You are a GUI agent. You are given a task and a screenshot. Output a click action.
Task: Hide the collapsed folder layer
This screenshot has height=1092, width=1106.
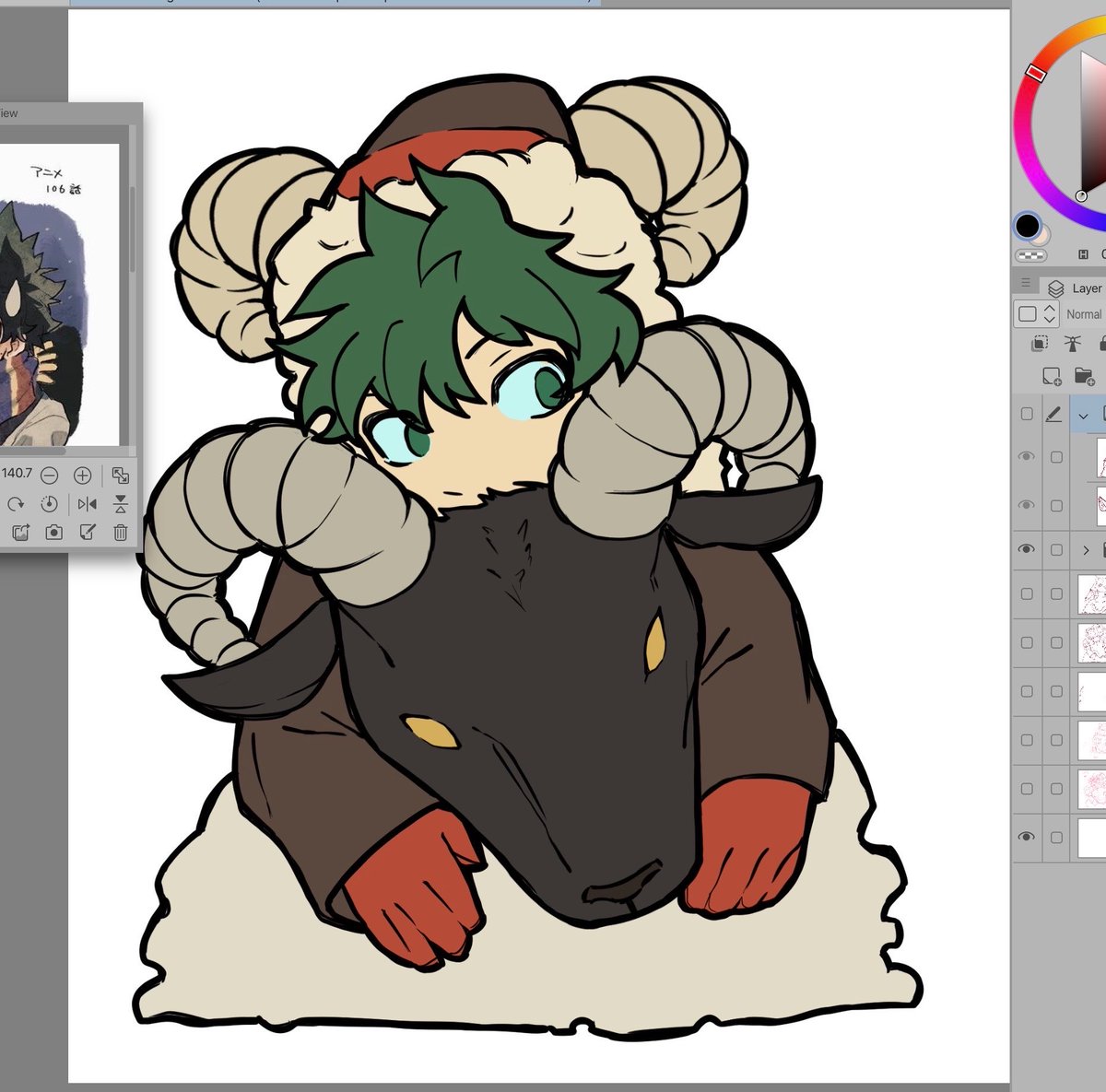coord(1026,549)
